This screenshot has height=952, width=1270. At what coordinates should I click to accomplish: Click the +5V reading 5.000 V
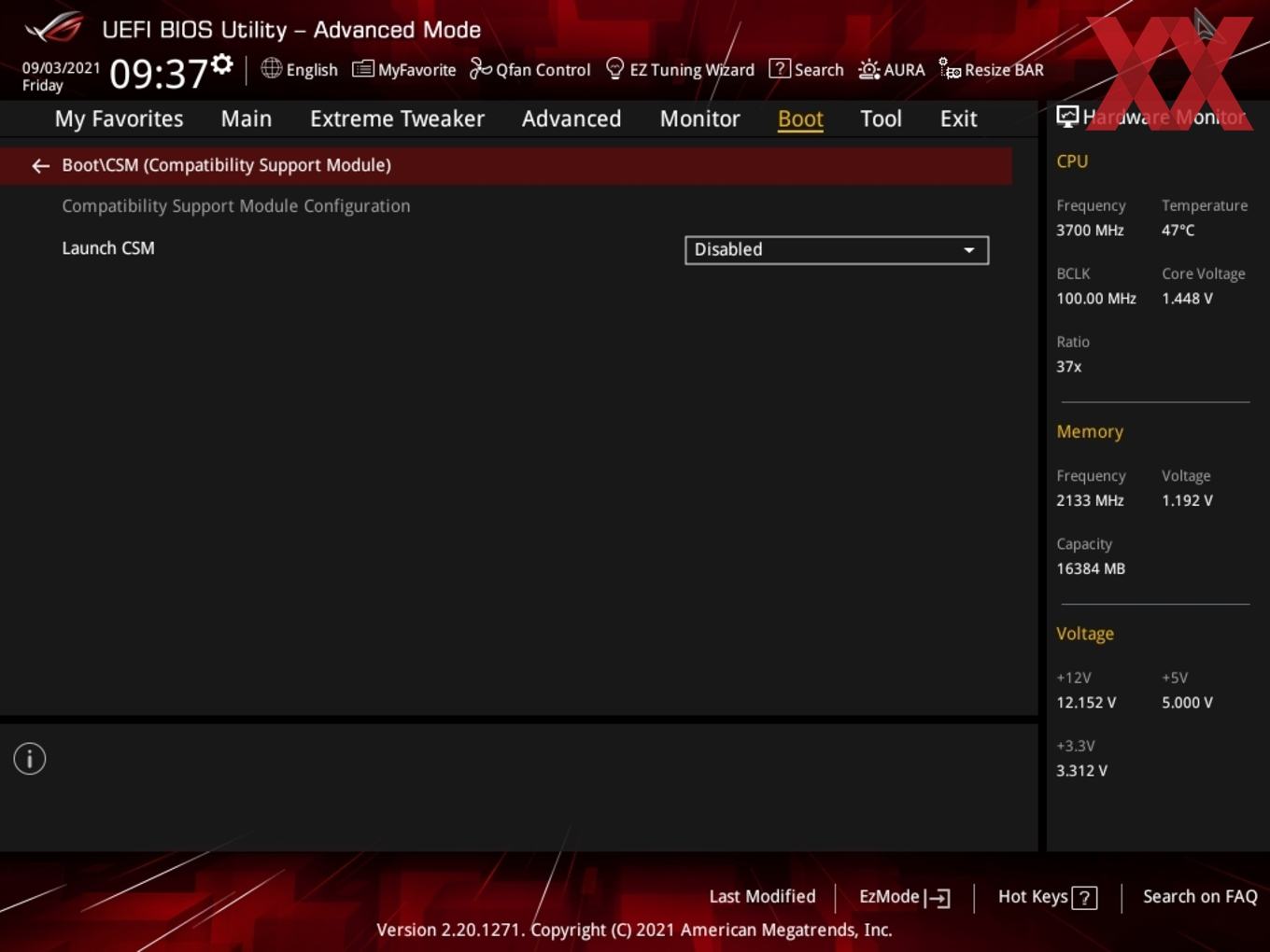[1187, 703]
